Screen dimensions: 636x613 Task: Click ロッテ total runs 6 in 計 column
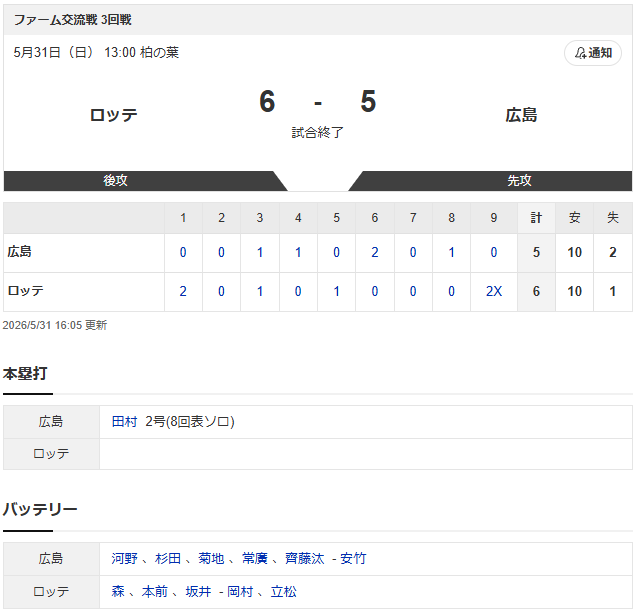(536, 291)
